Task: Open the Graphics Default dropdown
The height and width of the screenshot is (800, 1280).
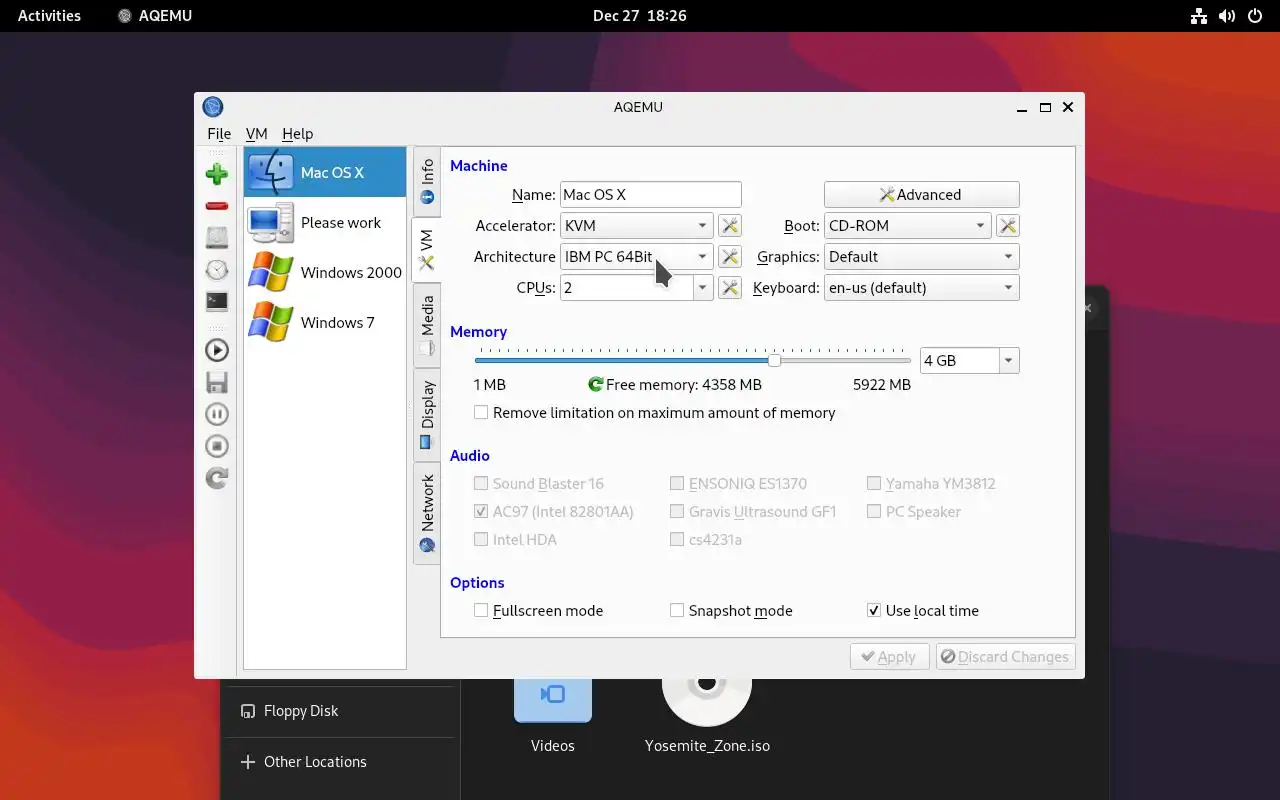Action: 922,257
